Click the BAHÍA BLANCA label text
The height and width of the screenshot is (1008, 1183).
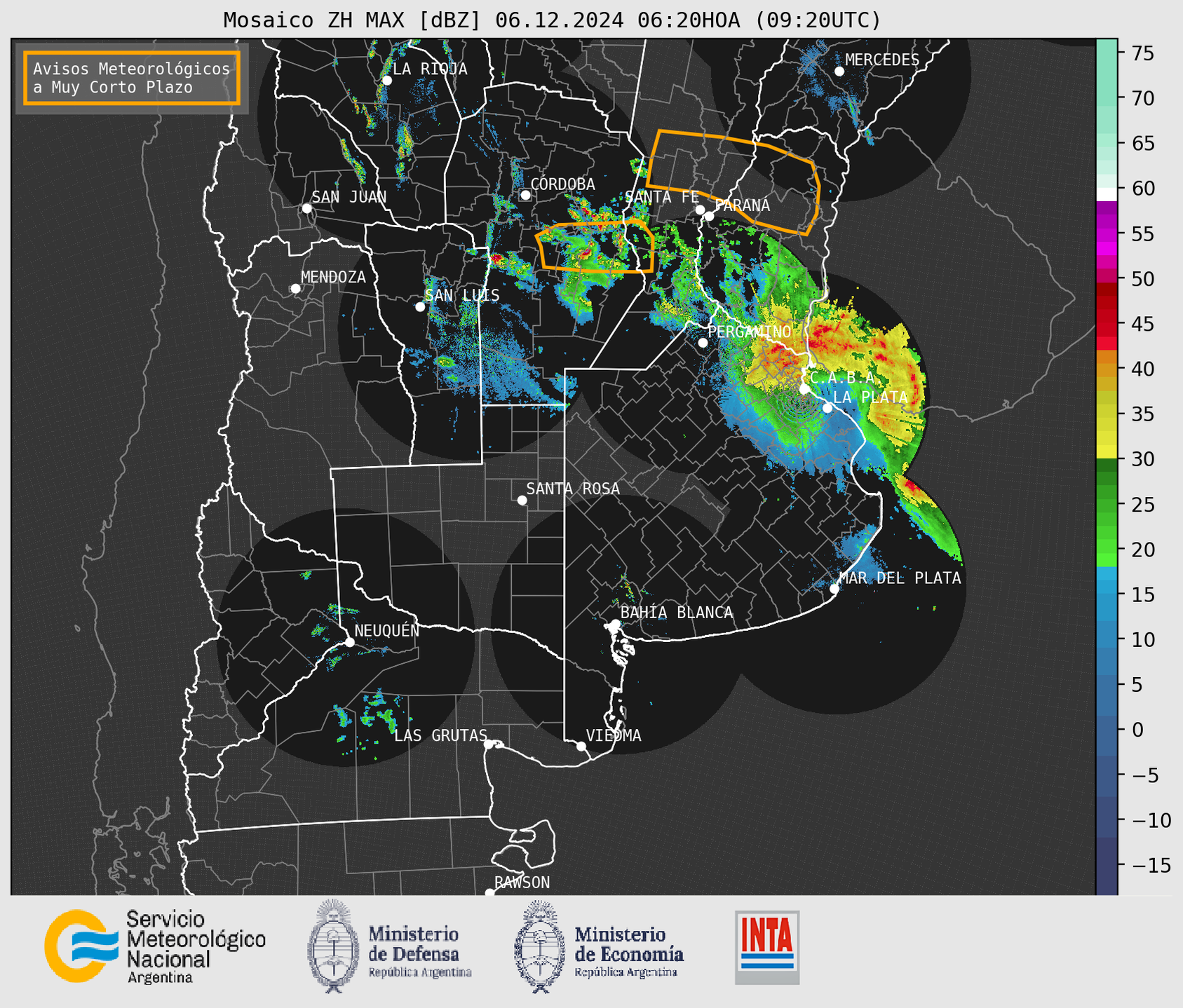click(x=677, y=612)
